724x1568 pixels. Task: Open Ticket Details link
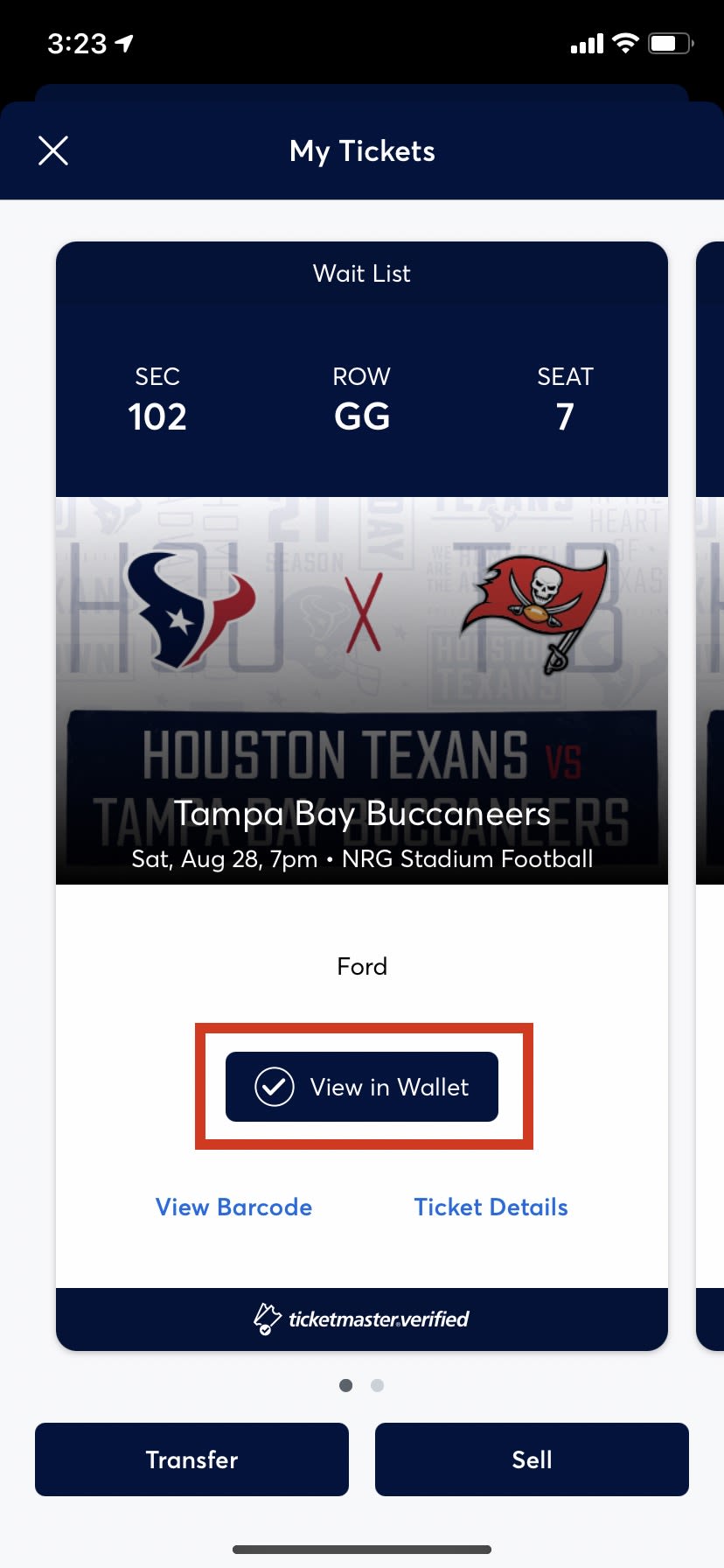click(491, 1207)
